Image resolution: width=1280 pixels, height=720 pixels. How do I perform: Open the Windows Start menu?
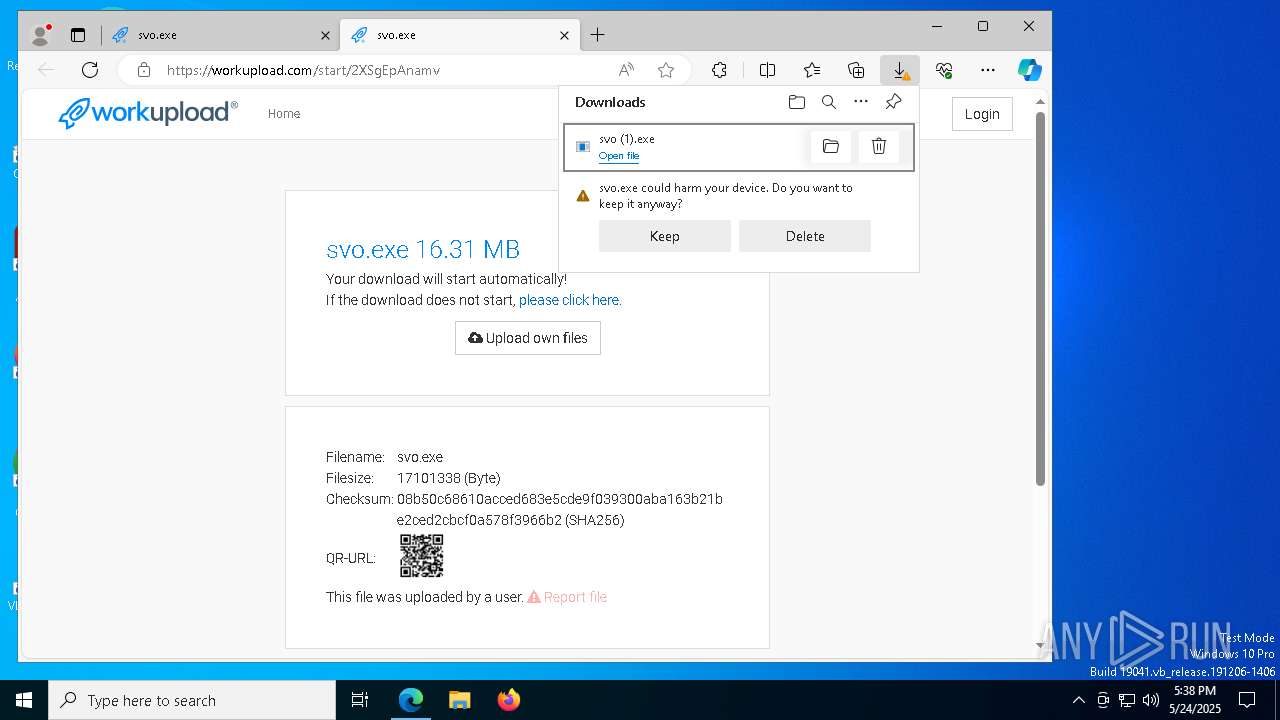coord(24,700)
